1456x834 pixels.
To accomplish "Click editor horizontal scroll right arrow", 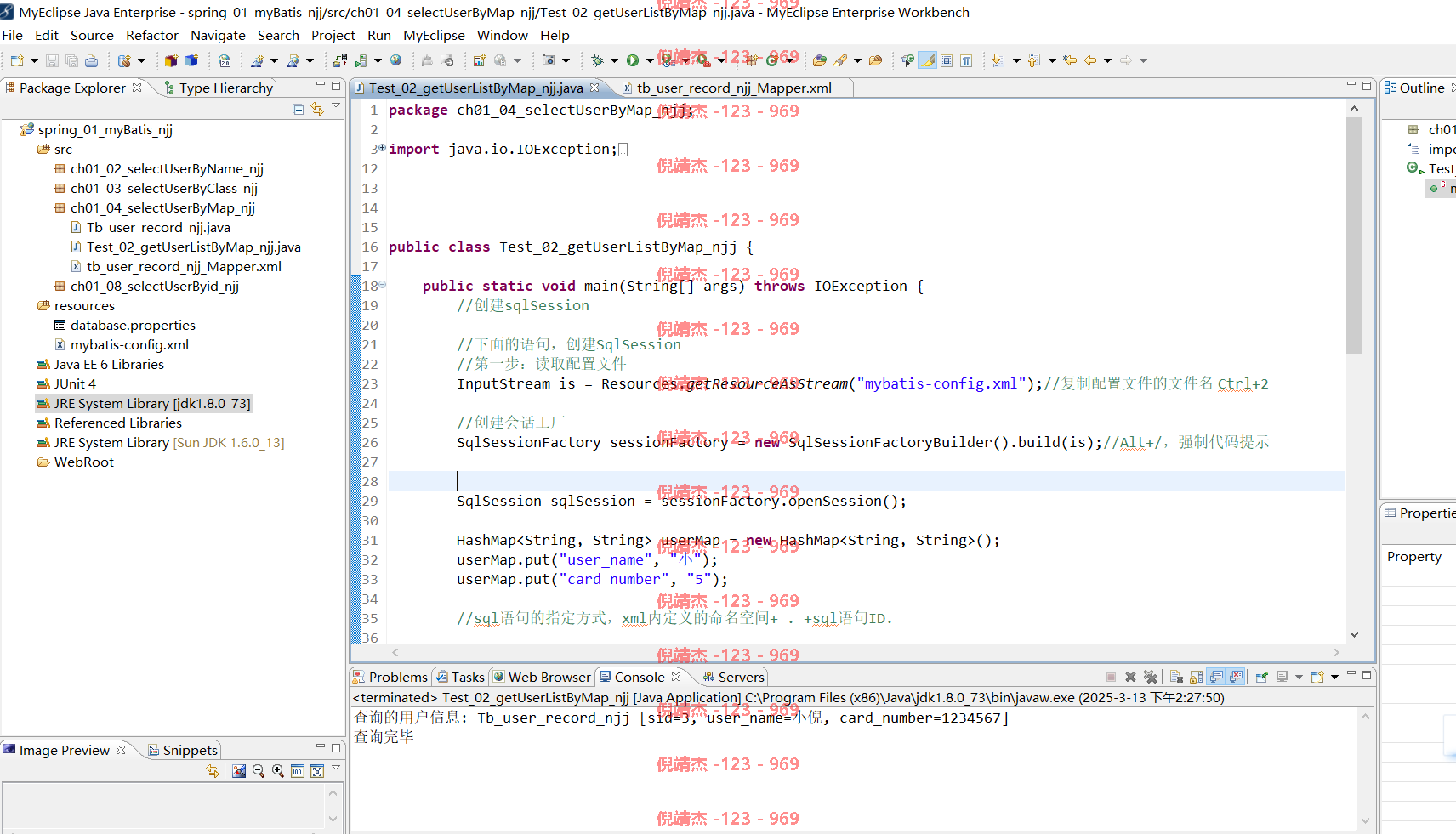I will coord(1336,652).
